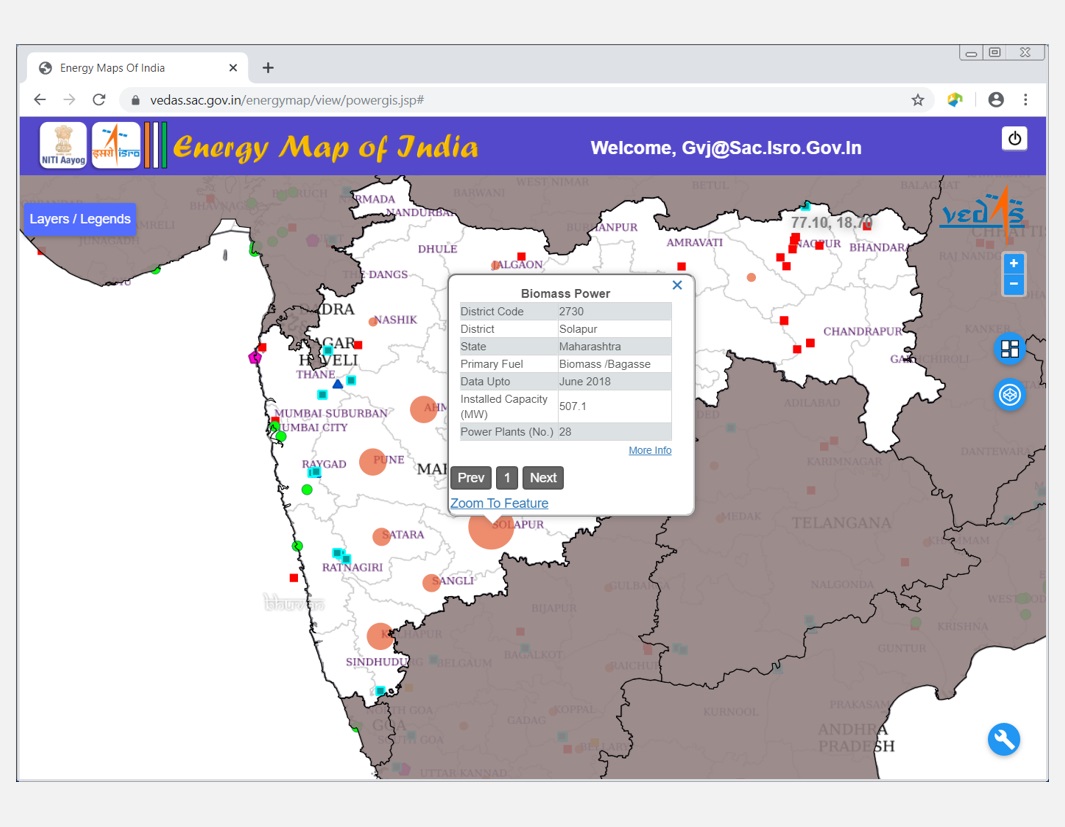Reload the page
Screen dimensions: 1065x827
(x=99, y=100)
